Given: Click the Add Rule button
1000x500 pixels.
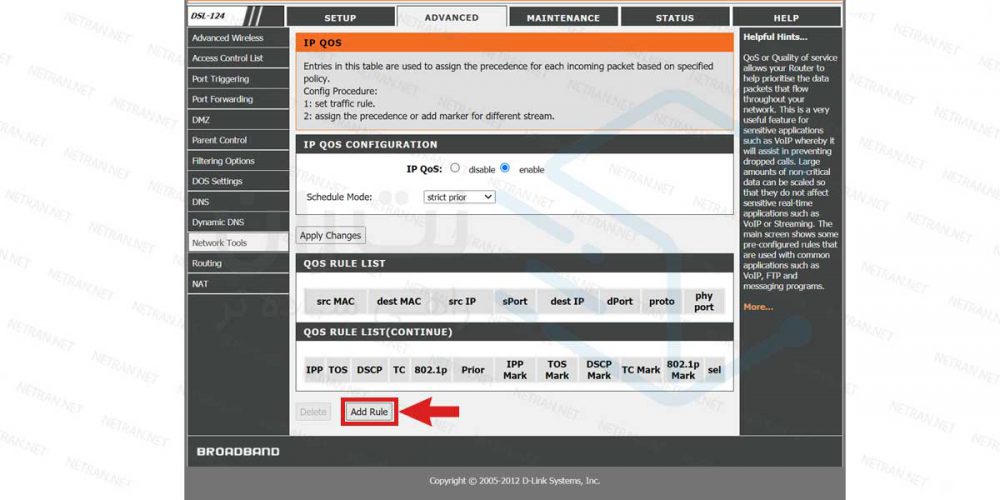Looking at the screenshot, I should pyautogui.click(x=369, y=412).
